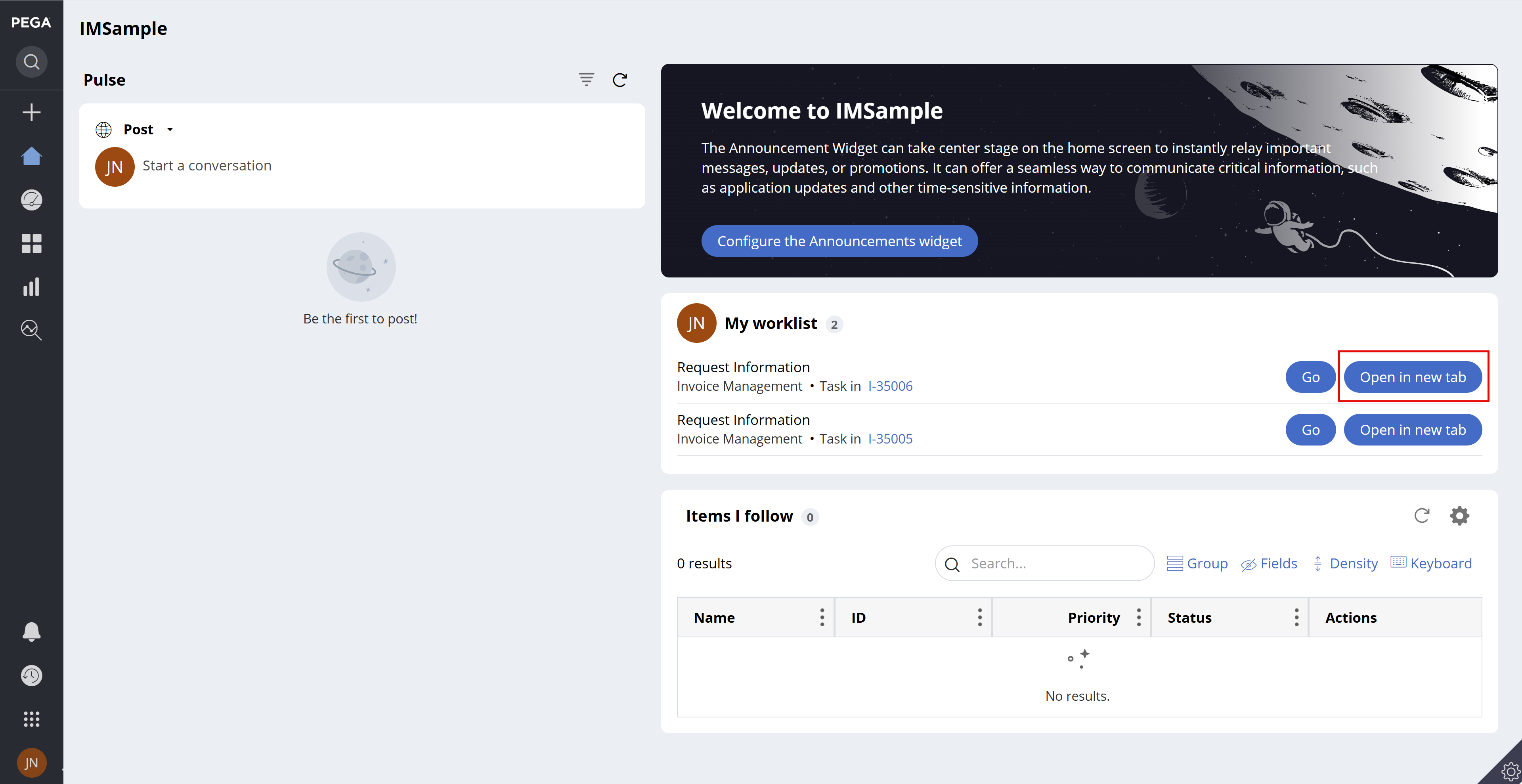Click the IMSample page title
This screenshot has width=1522, height=784.
pyautogui.click(x=123, y=29)
